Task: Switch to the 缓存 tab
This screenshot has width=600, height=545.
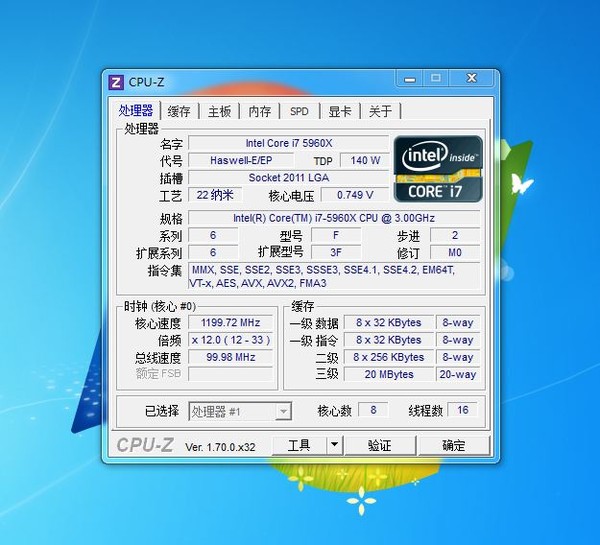Action: [179, 111]
